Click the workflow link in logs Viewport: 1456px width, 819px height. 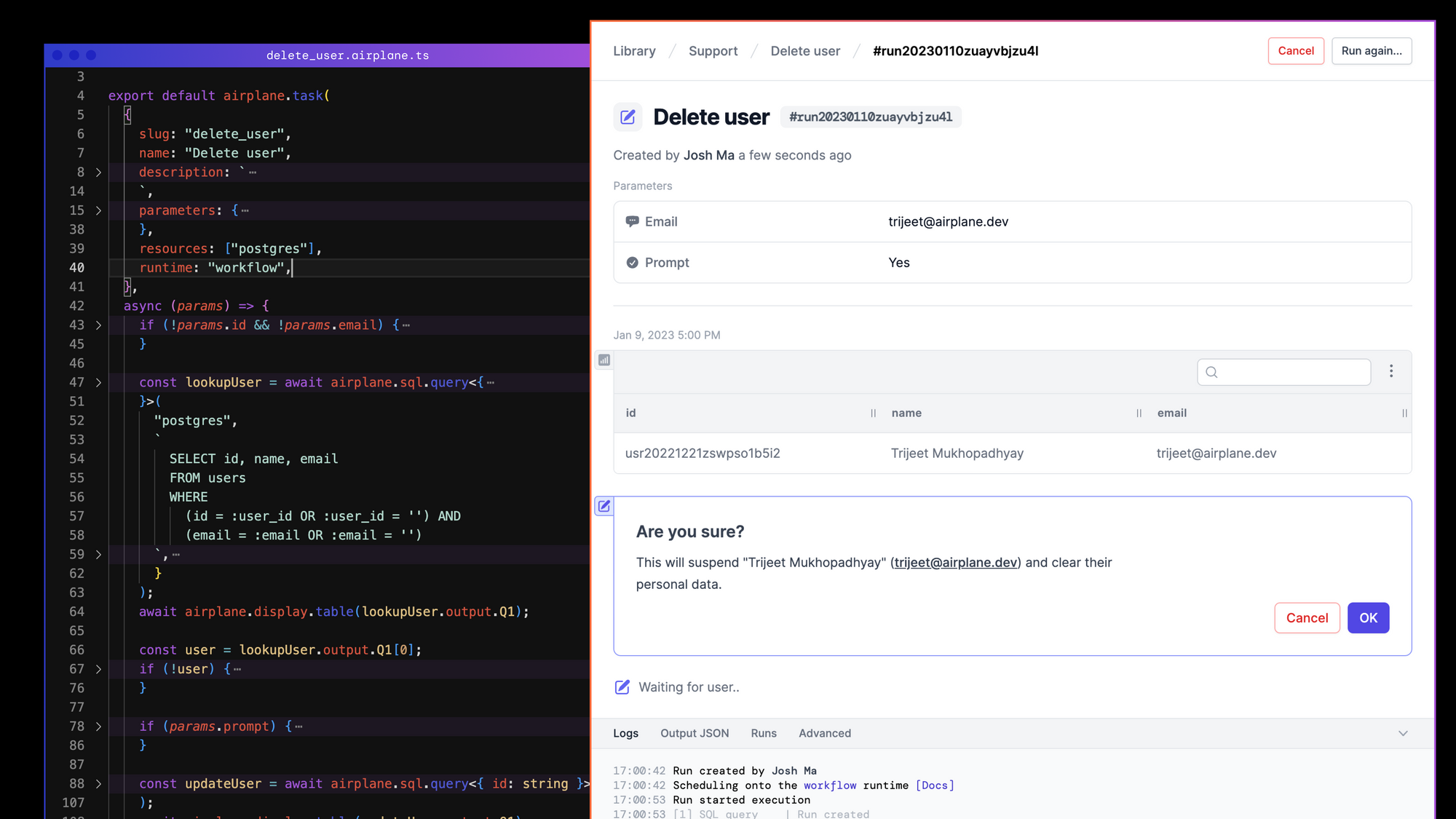[x=830, y=786]
